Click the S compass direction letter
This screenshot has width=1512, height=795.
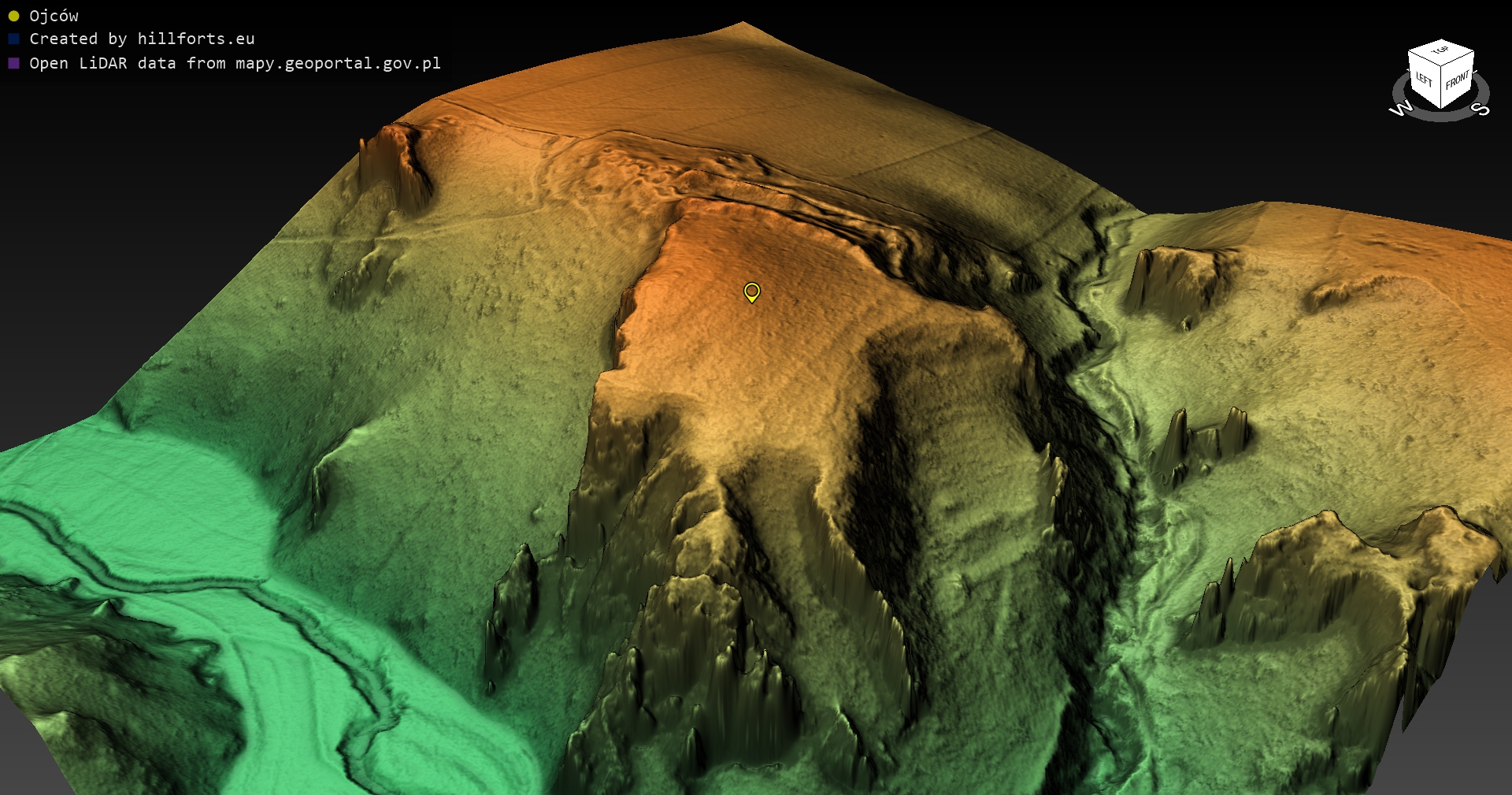click(x=1481, y=109)
